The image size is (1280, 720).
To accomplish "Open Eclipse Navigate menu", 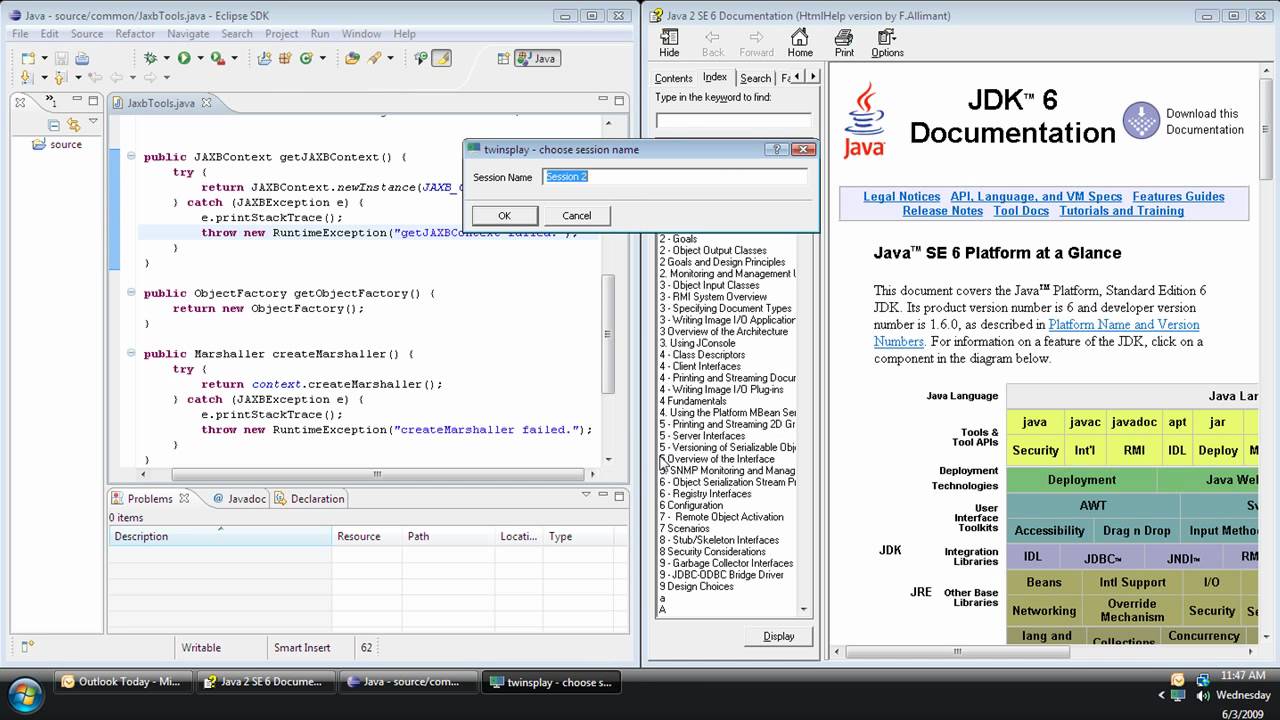I will click(188, 33).
